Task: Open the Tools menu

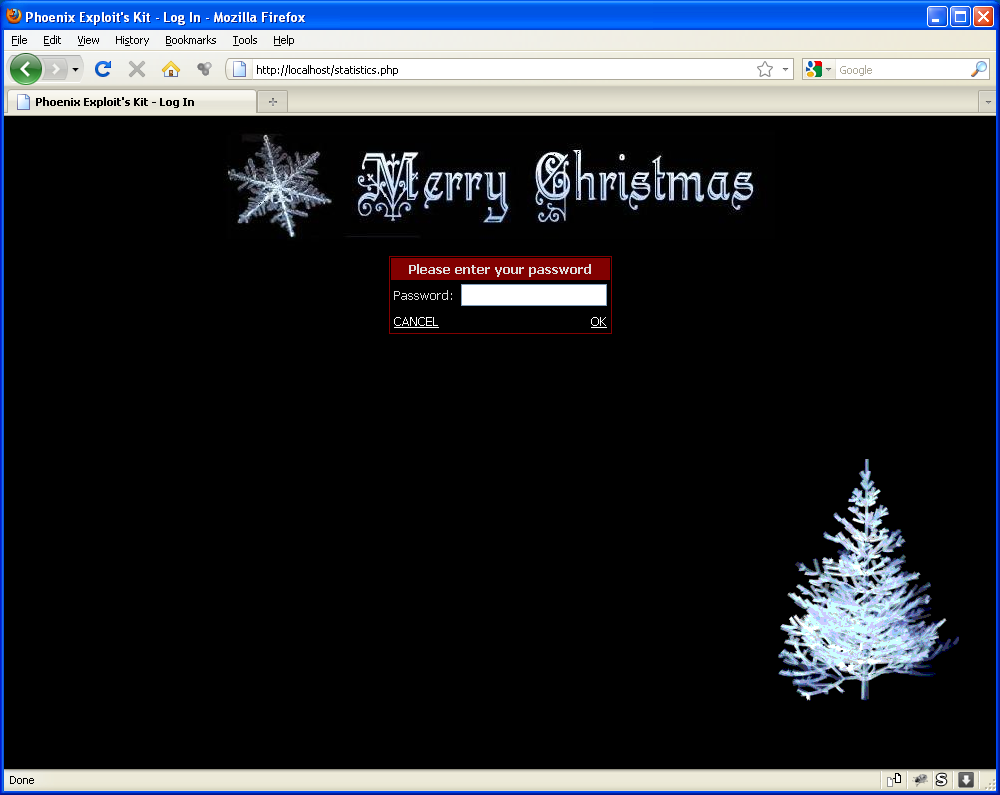Action: pos(244,40)
